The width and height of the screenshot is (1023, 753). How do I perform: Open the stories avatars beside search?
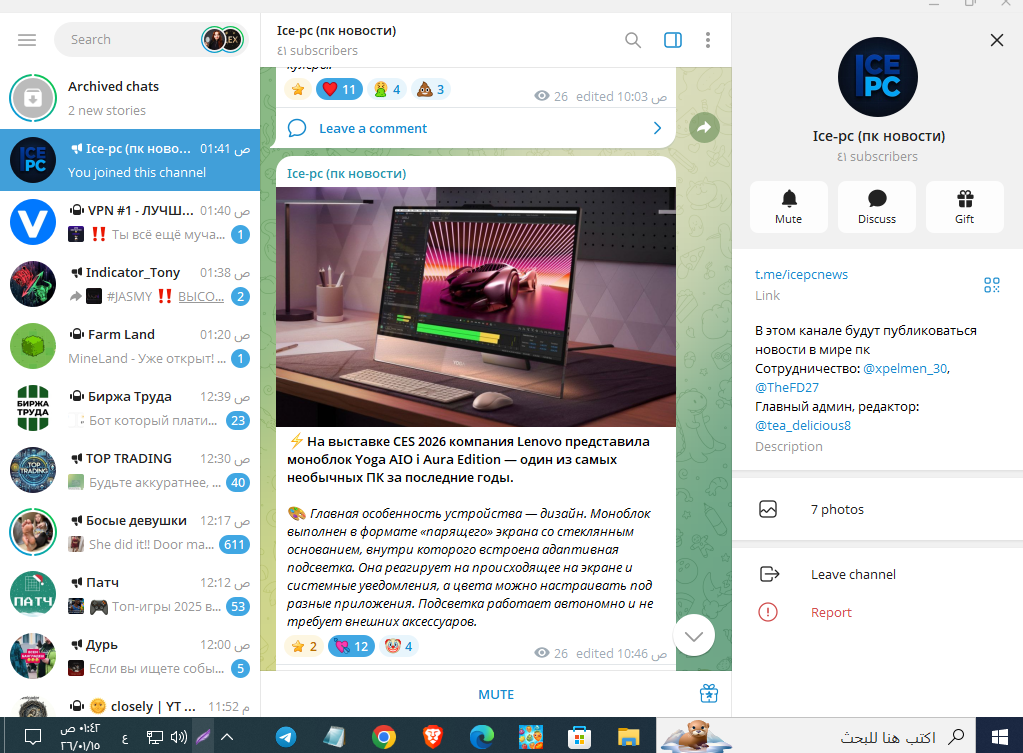[x=222, y=40]
